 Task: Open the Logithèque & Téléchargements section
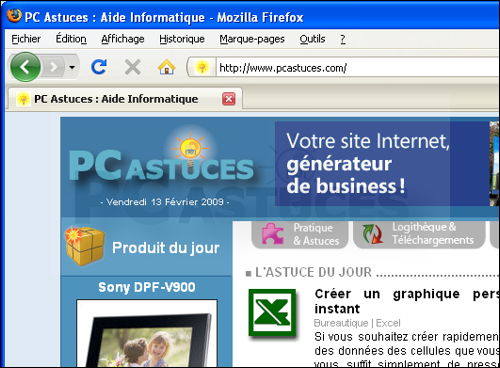click(419, 234)
